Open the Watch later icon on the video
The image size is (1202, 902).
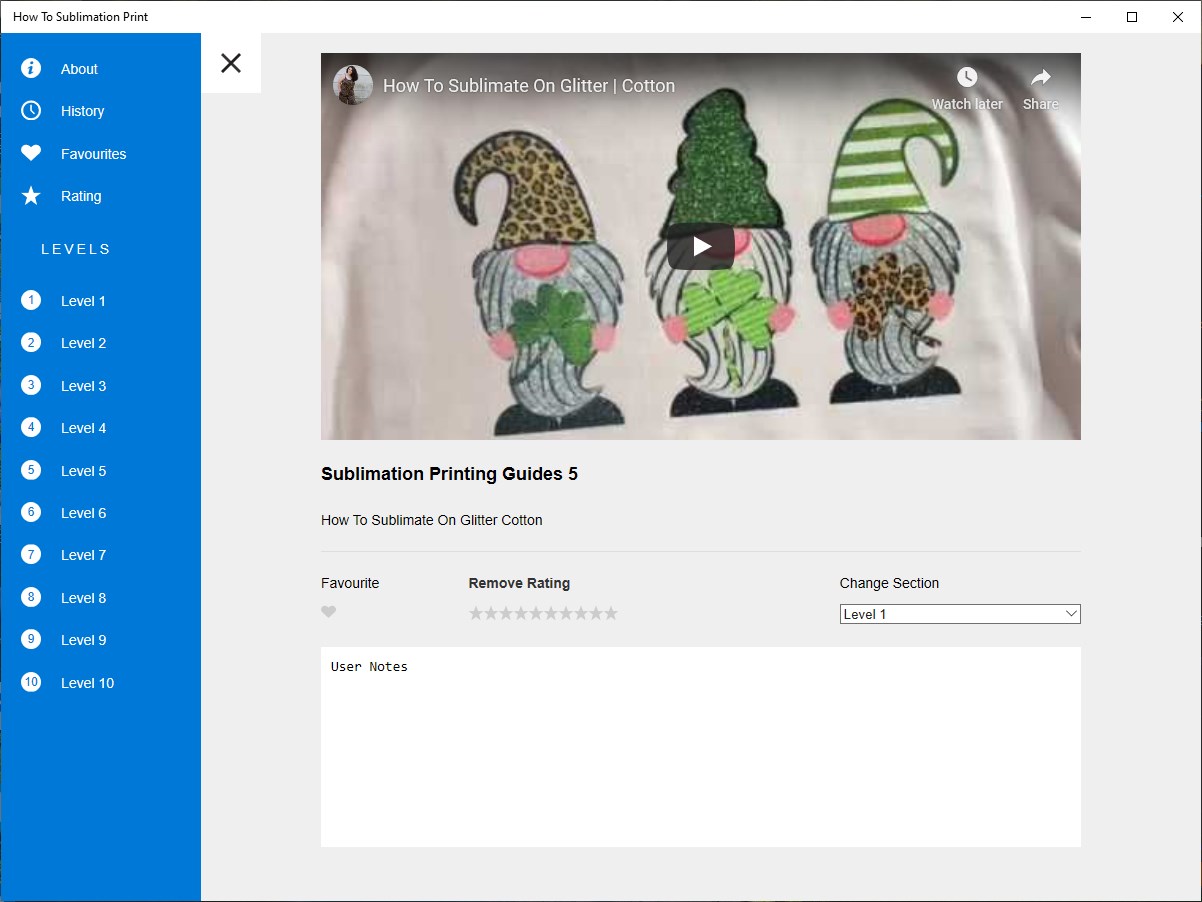tap(966, 77)
